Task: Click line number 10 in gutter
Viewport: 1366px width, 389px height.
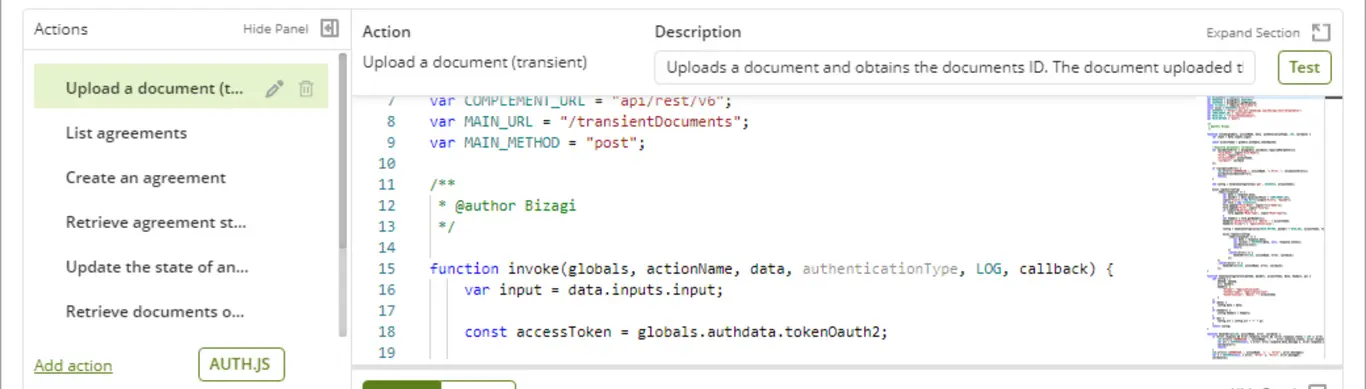Action: pos(388,164)
